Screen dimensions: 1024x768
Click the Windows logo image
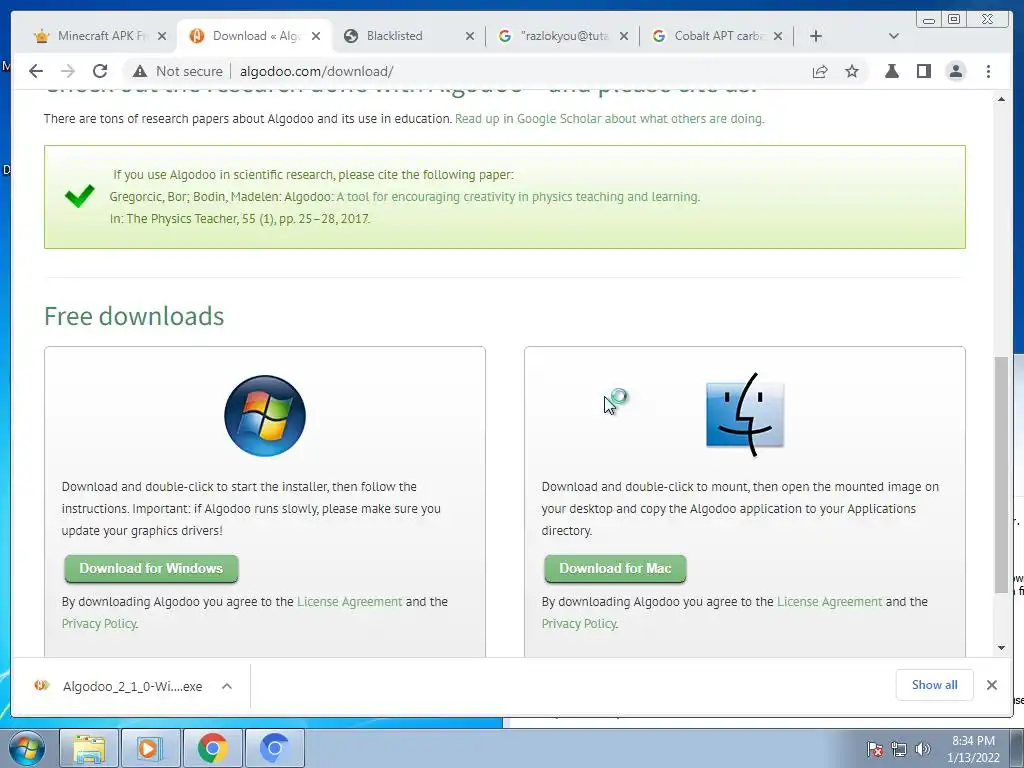click(x=264, y=415)
